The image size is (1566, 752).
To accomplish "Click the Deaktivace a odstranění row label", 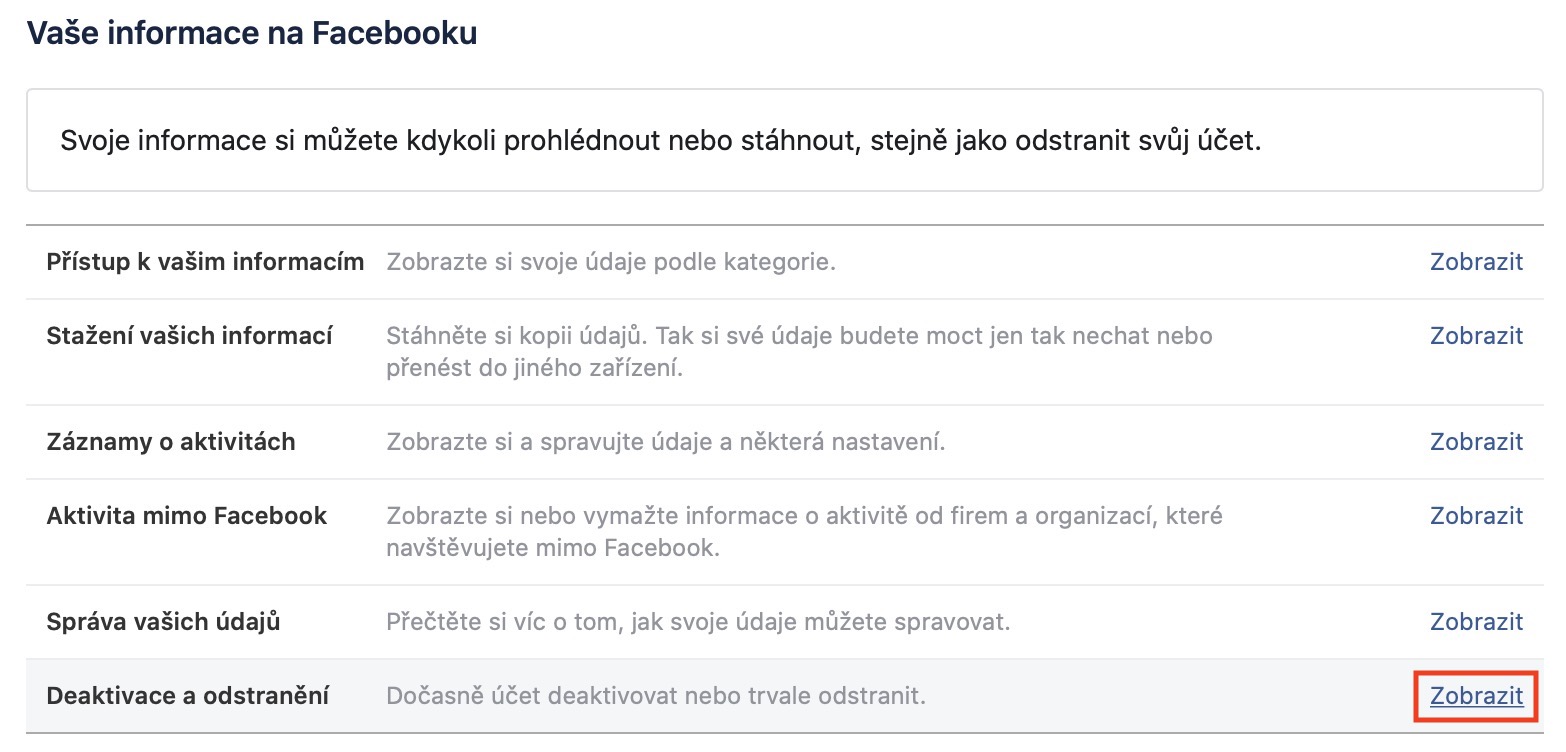I will (188, 696).
